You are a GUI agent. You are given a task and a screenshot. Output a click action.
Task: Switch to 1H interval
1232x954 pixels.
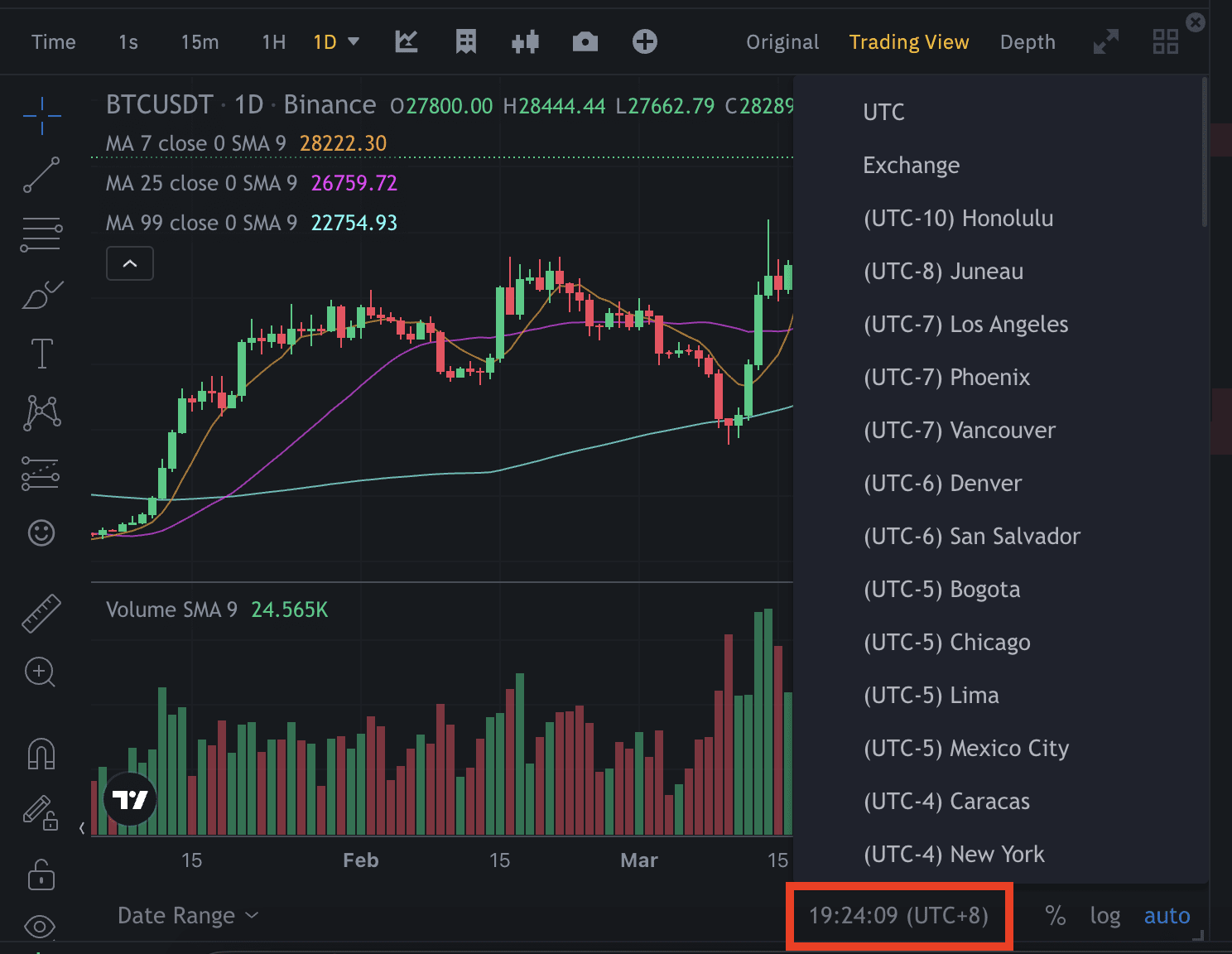click(274, 42)
